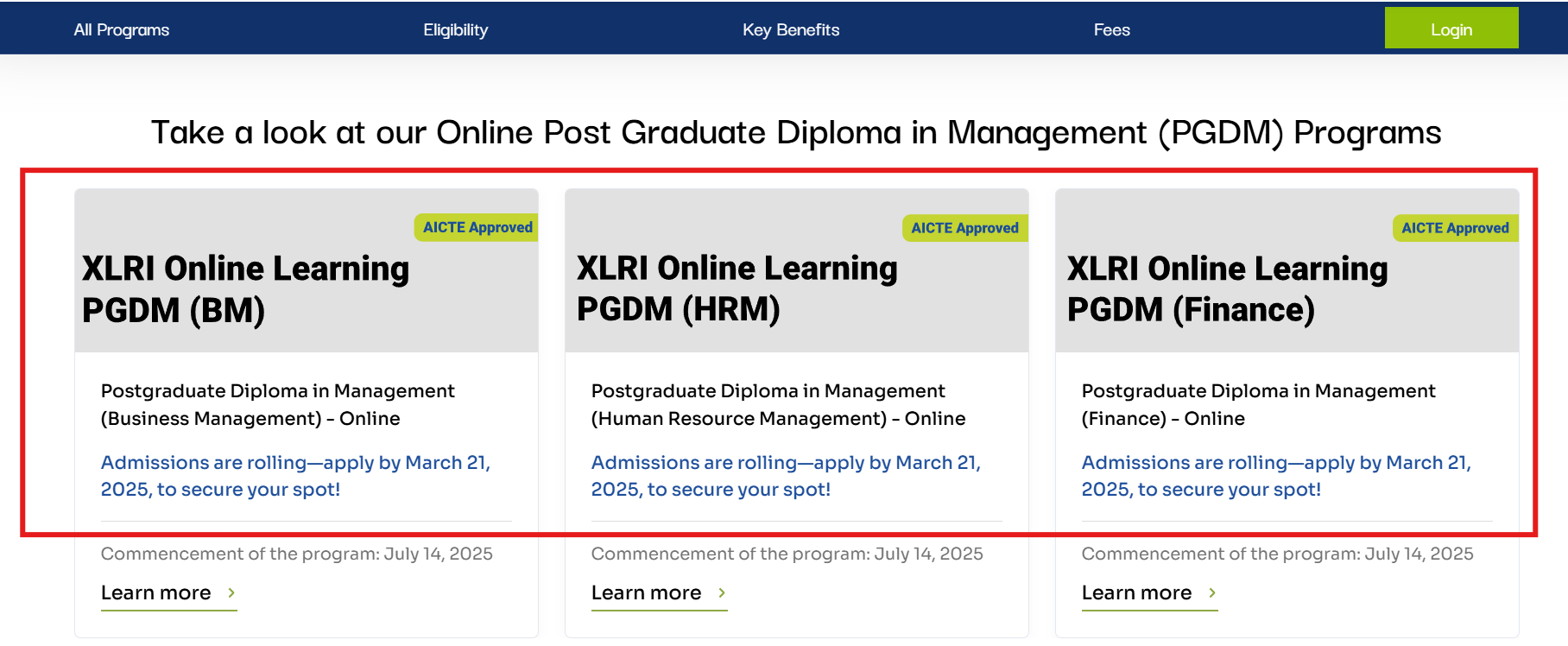The height and width of the screenshot is (646, 1568).
Task: Click the green Login button
Action: click(x=1451, y=28)
